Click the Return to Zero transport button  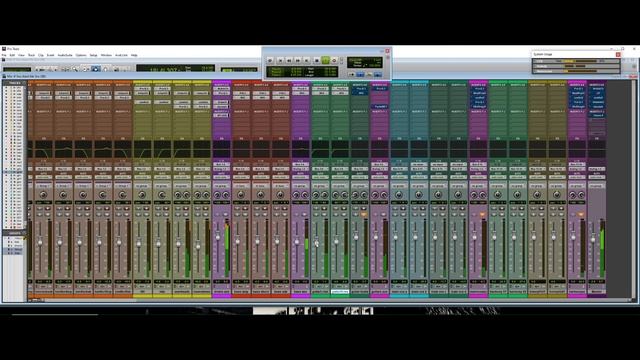[280, 60]
